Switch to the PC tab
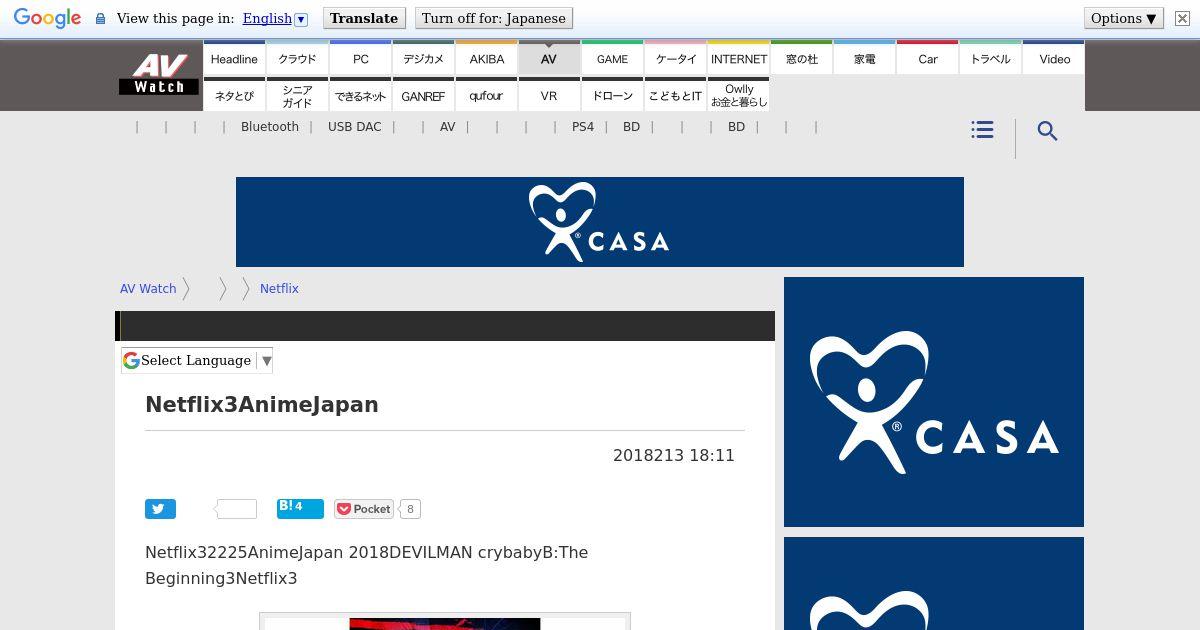This screenshot has height=630, width=1200. tap(360, 59)
